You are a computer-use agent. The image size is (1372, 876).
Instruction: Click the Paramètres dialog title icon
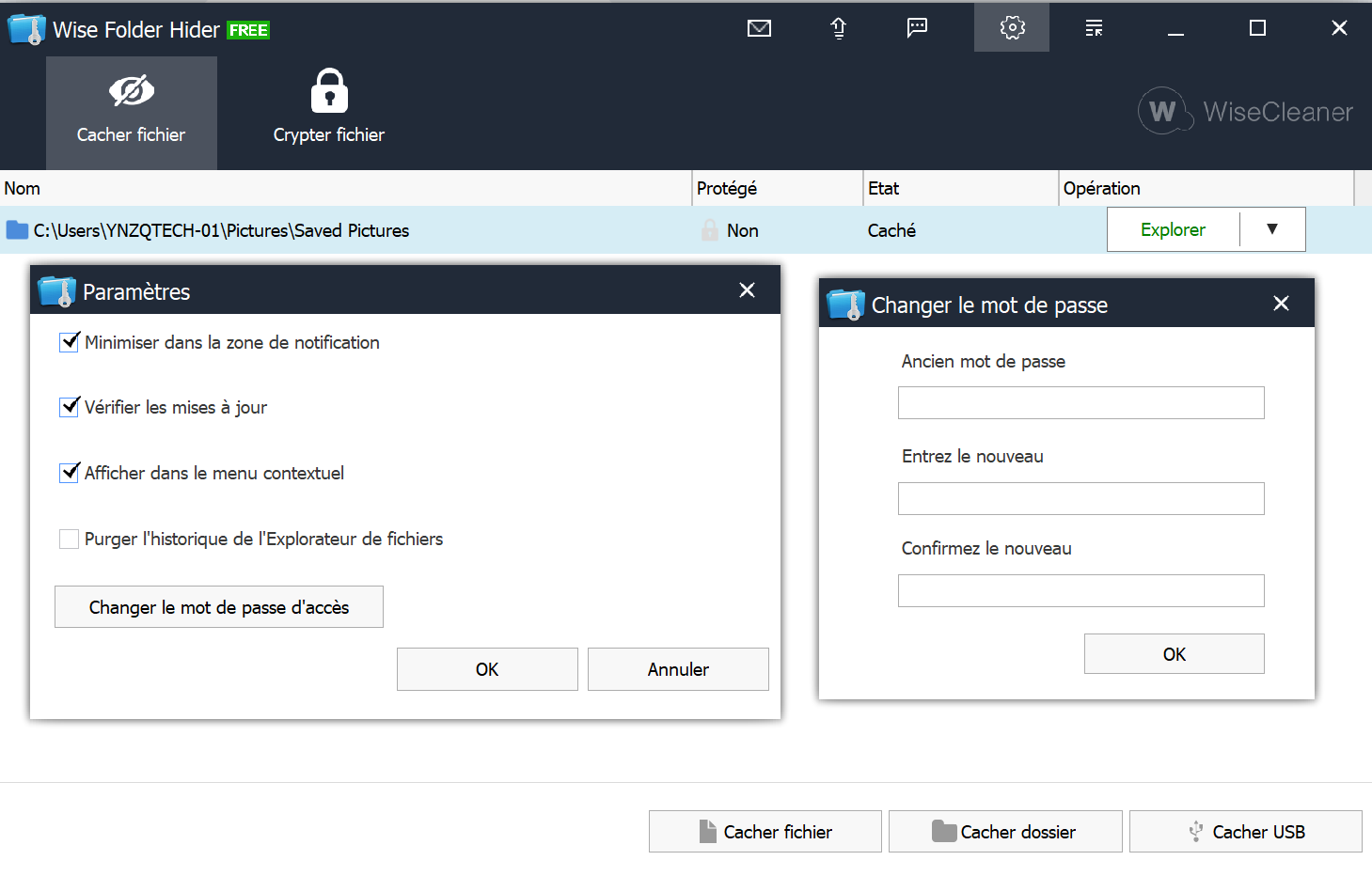[x=57, y=291]
